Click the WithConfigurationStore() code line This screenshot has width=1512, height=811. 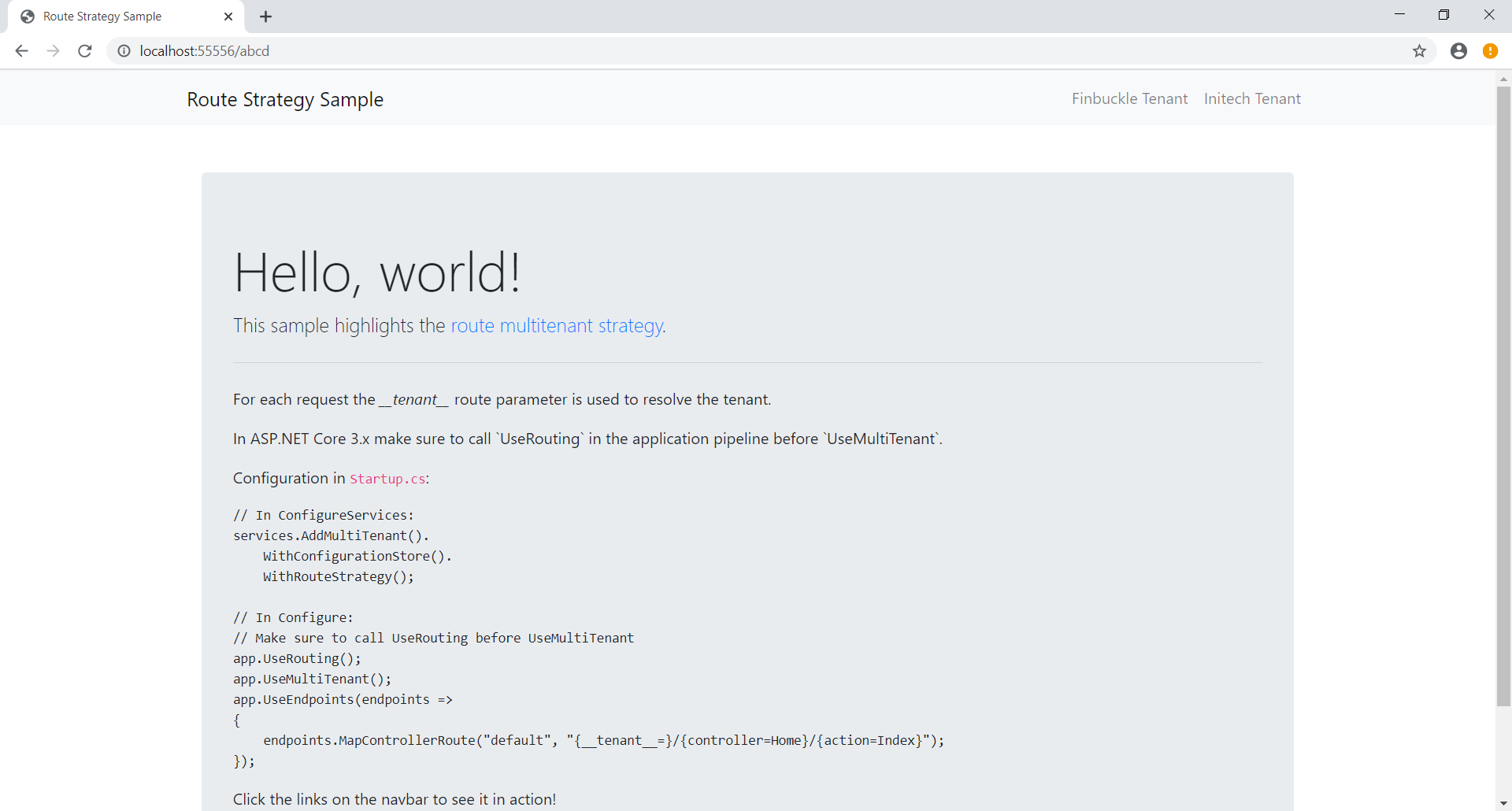tap(358, 556)
